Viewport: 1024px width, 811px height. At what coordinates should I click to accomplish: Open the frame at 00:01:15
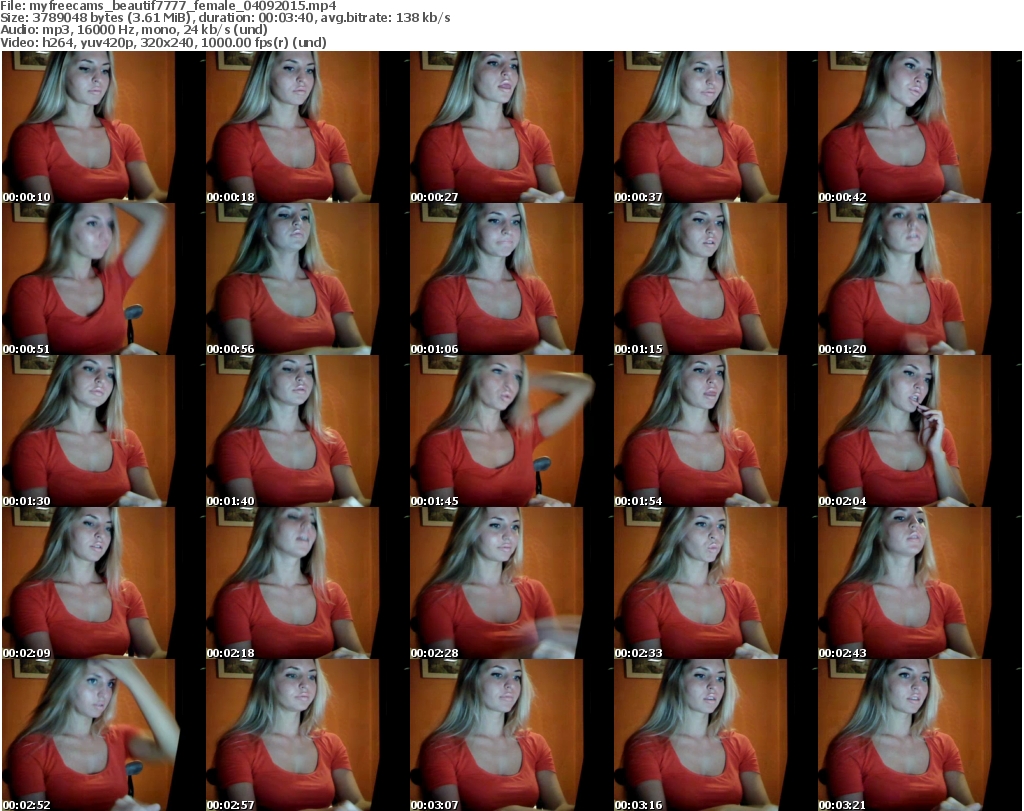[x=715, y=279]
